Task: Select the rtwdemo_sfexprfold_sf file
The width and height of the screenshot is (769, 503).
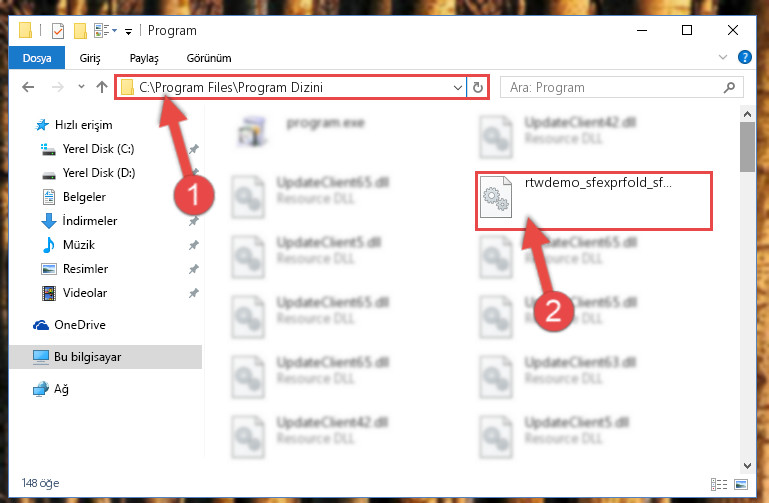Action: [593, 201]
